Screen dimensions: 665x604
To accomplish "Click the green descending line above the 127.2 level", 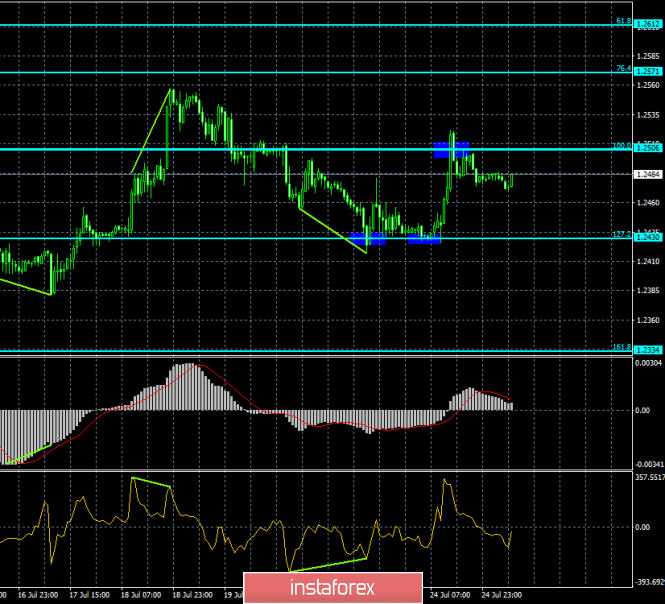I will [x=333, y=229].
